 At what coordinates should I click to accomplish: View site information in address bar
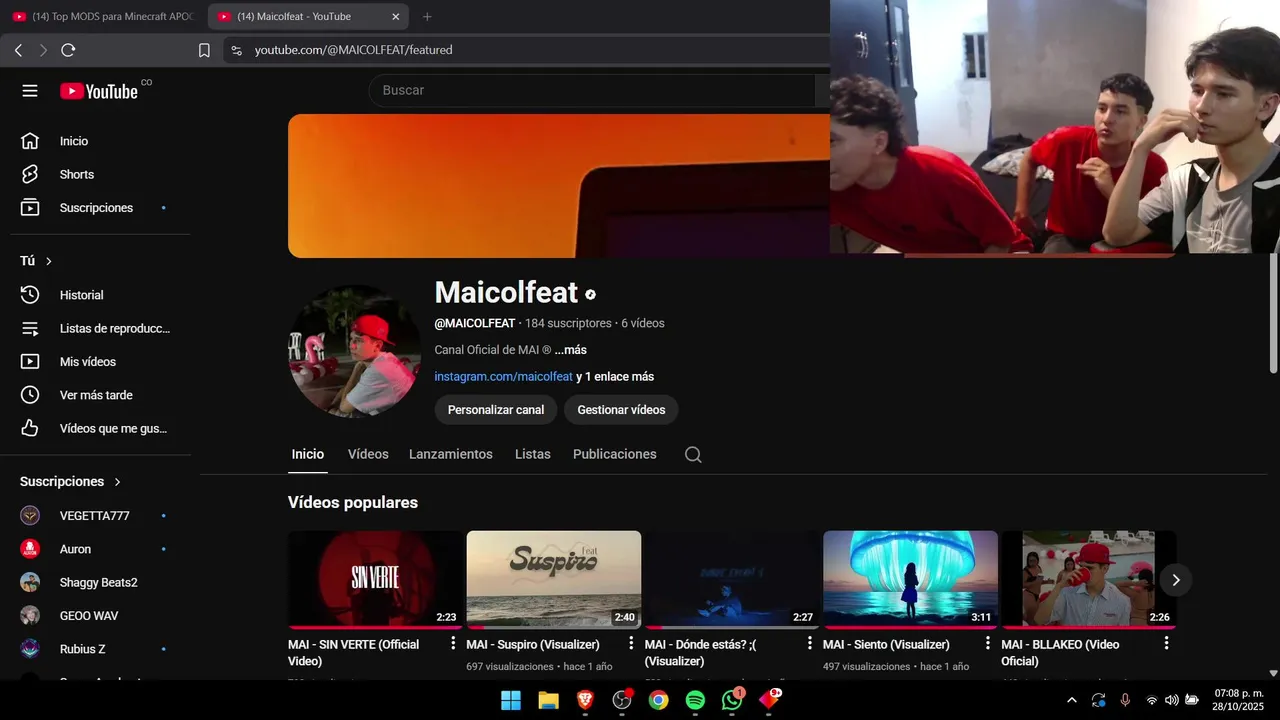pos(236,50)
